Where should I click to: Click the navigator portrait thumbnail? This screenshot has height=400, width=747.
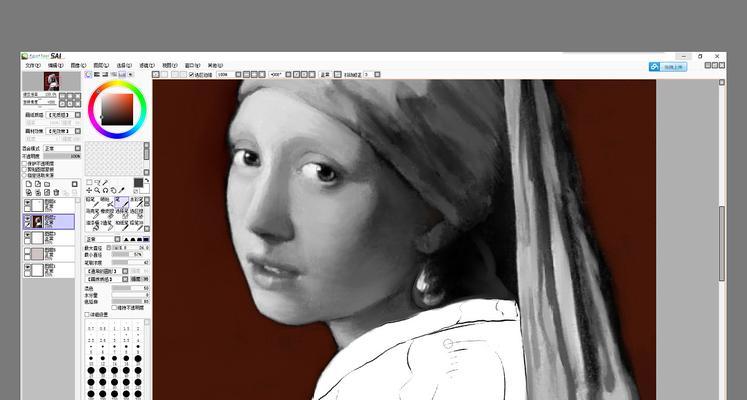[x=51, y=81]
